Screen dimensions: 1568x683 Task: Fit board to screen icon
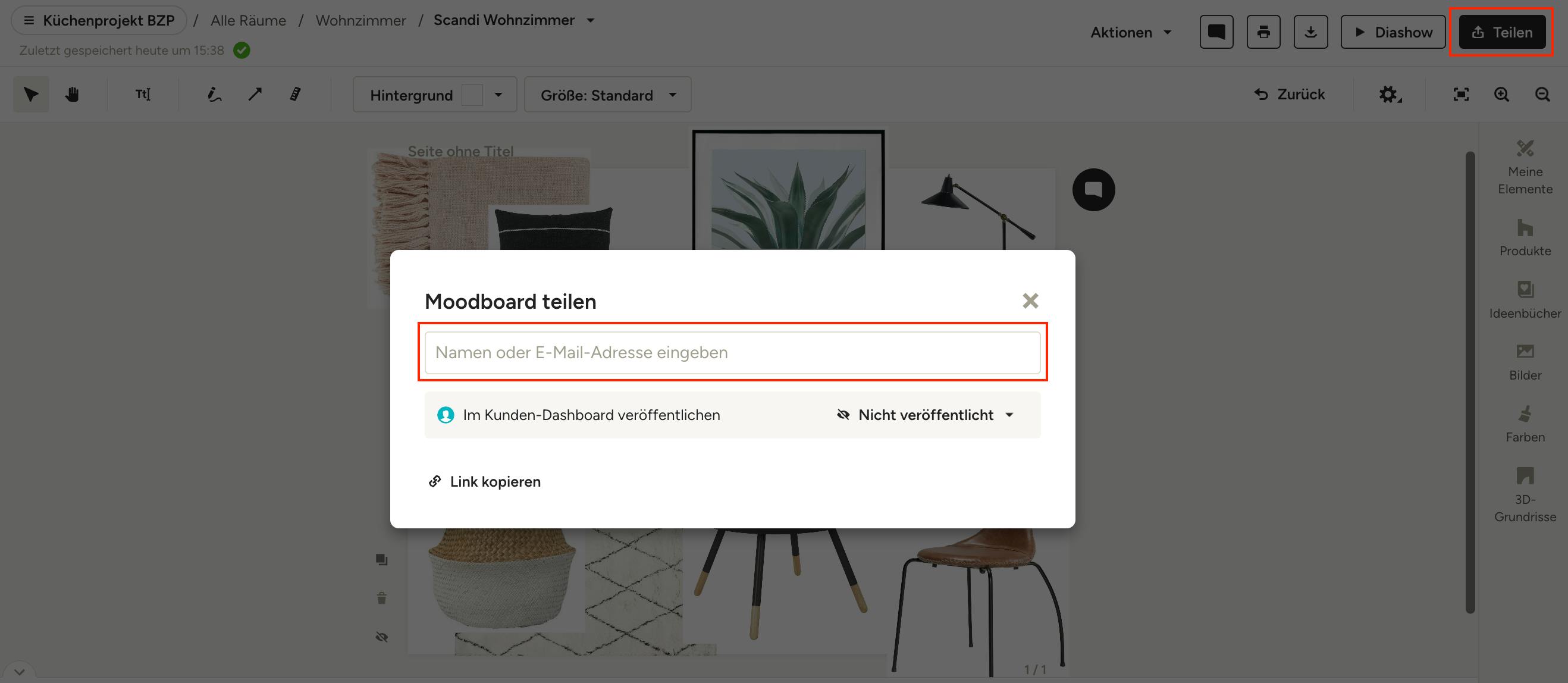coord(1461,95)
